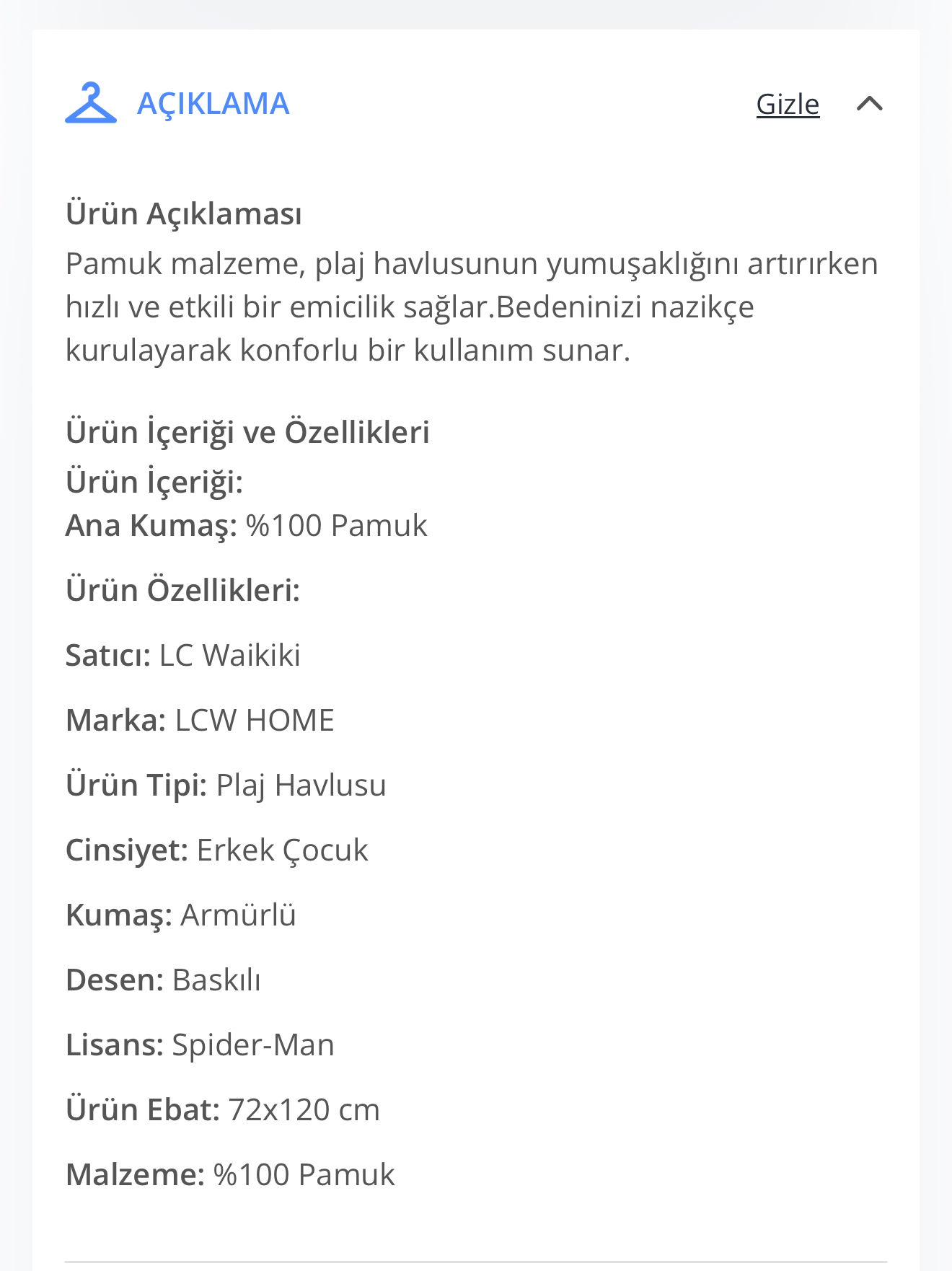Viewport: 952px width, 1271px height.
Task: Click the Ürün İçeriği subheading
Action: (x=154, y=482)
